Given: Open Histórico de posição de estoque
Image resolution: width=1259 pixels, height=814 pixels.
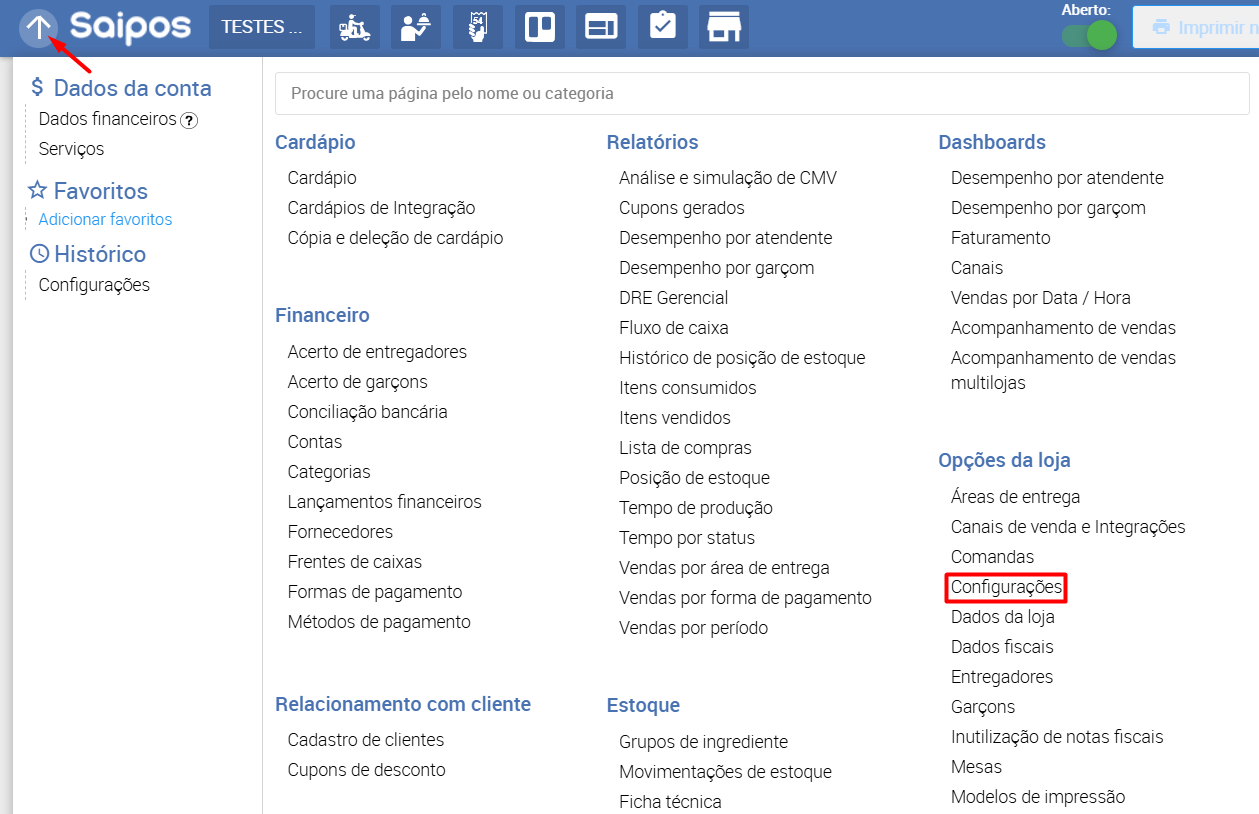Looking at the screenshot, I should pos(742,358).
